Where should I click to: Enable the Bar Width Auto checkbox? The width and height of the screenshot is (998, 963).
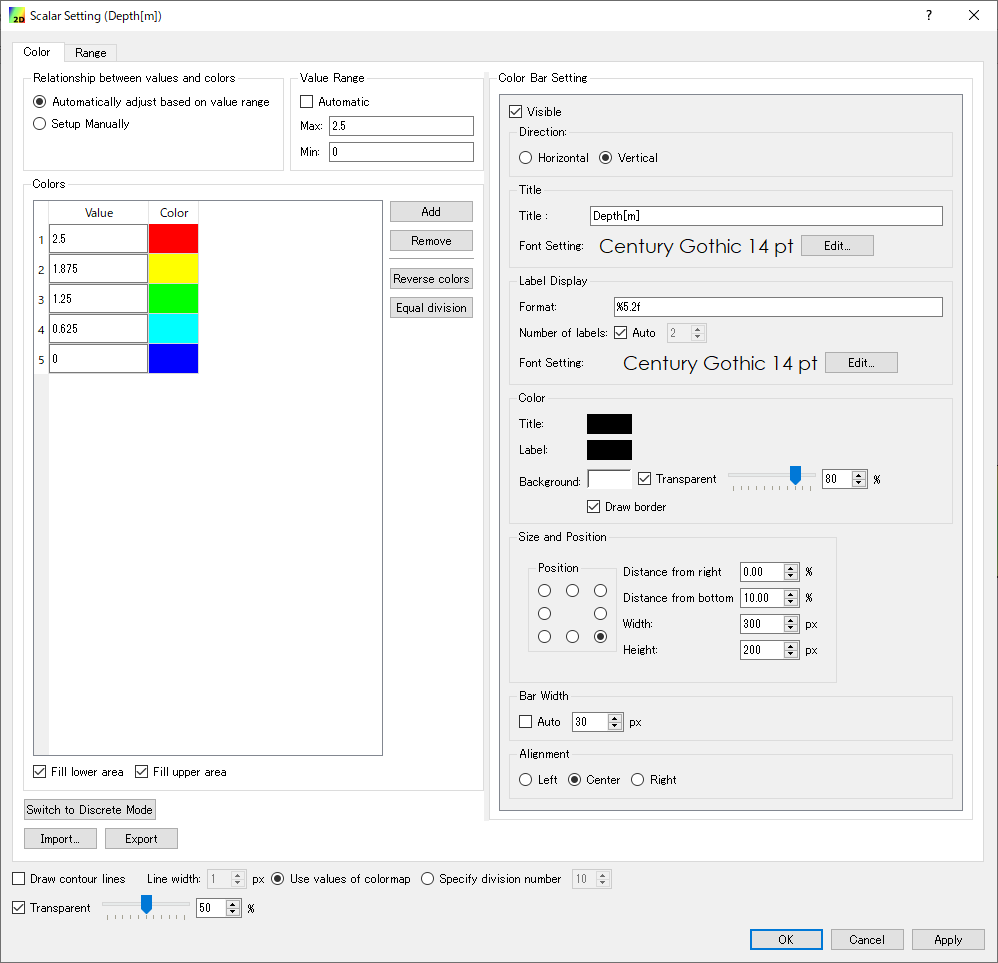tap(526, 722)
